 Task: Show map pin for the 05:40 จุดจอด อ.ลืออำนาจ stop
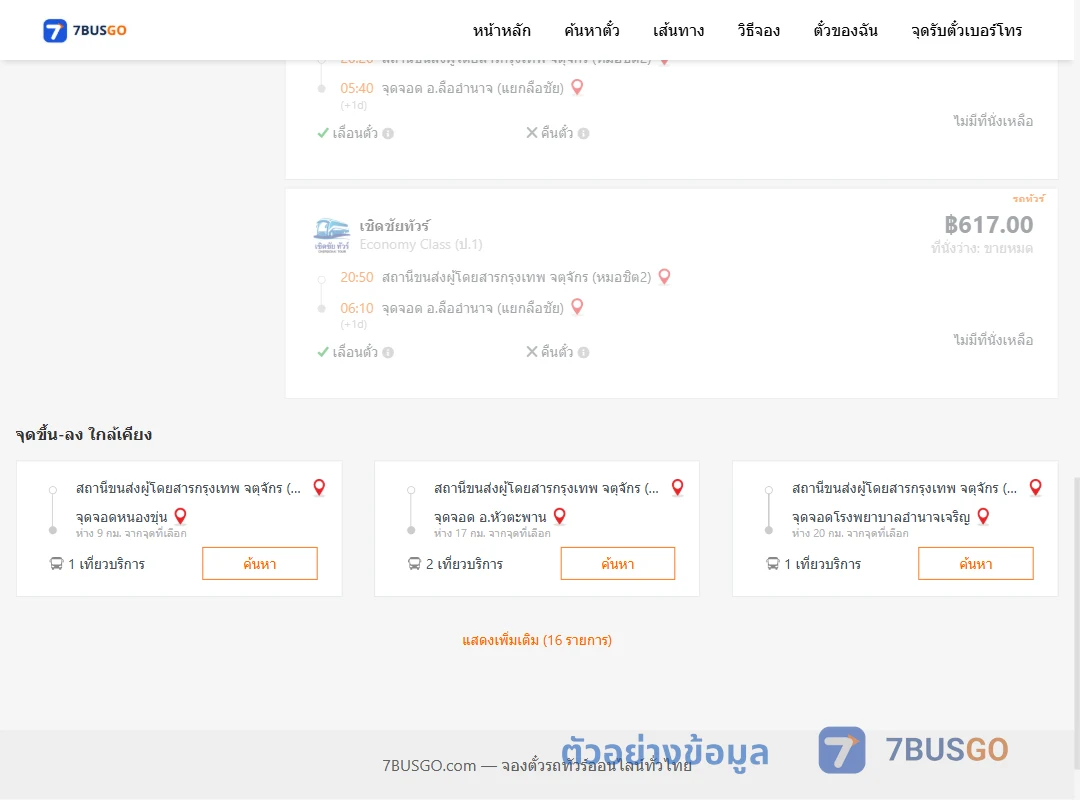coord(577,87)
